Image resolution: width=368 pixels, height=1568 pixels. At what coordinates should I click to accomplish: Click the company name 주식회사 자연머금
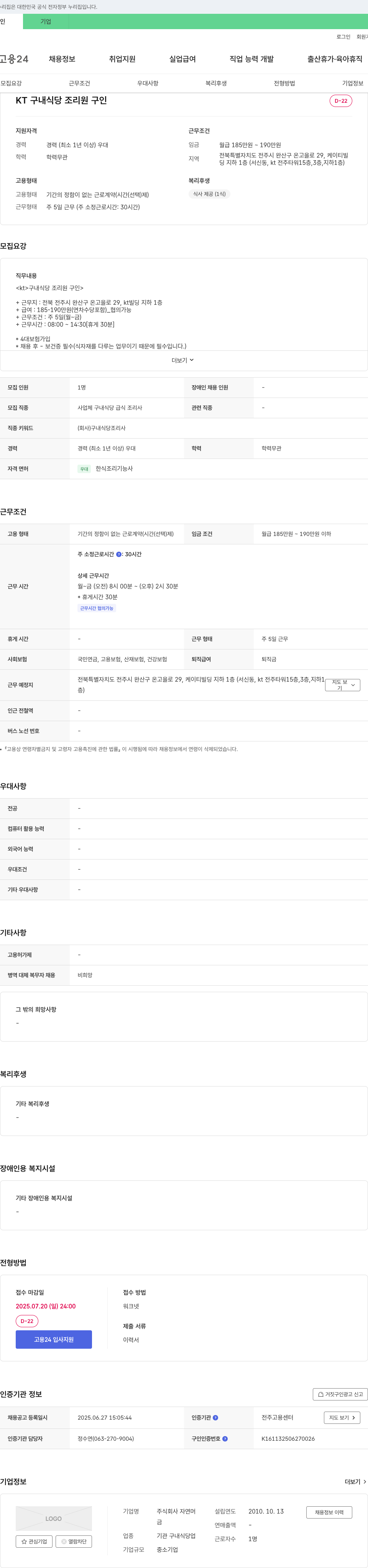(x=176, y=1517)
